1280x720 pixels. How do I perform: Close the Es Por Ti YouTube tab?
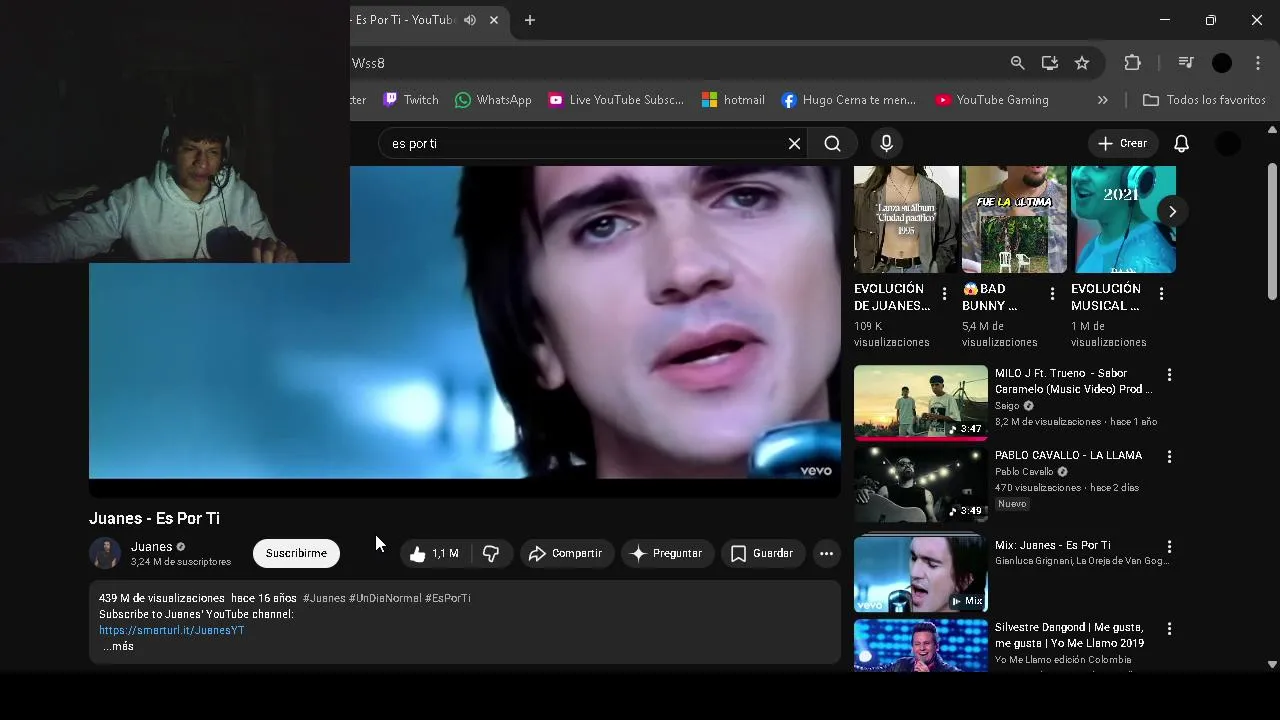(494, 20)
